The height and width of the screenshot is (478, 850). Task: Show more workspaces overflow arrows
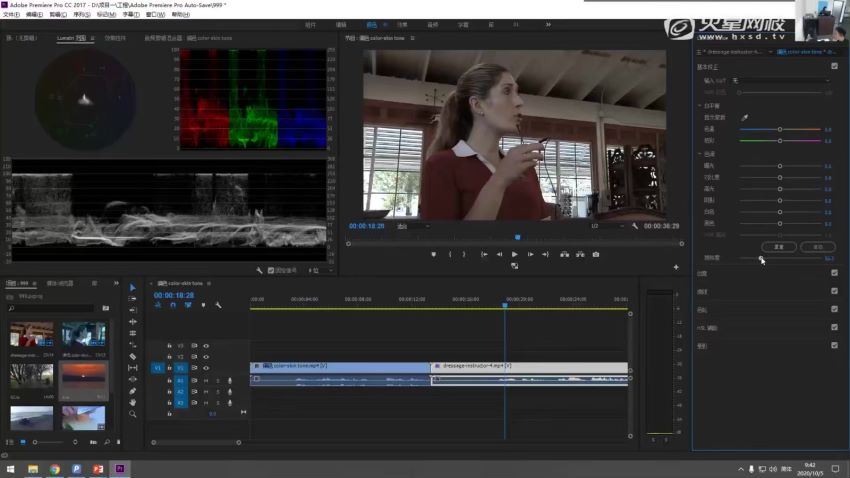(548, 24)
